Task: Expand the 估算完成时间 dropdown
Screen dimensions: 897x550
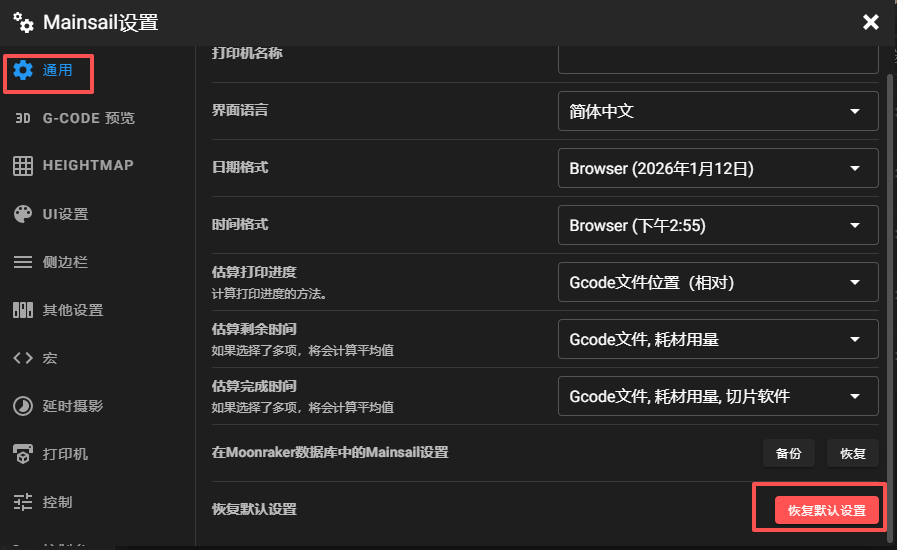Action: click(x=717, y=397)
